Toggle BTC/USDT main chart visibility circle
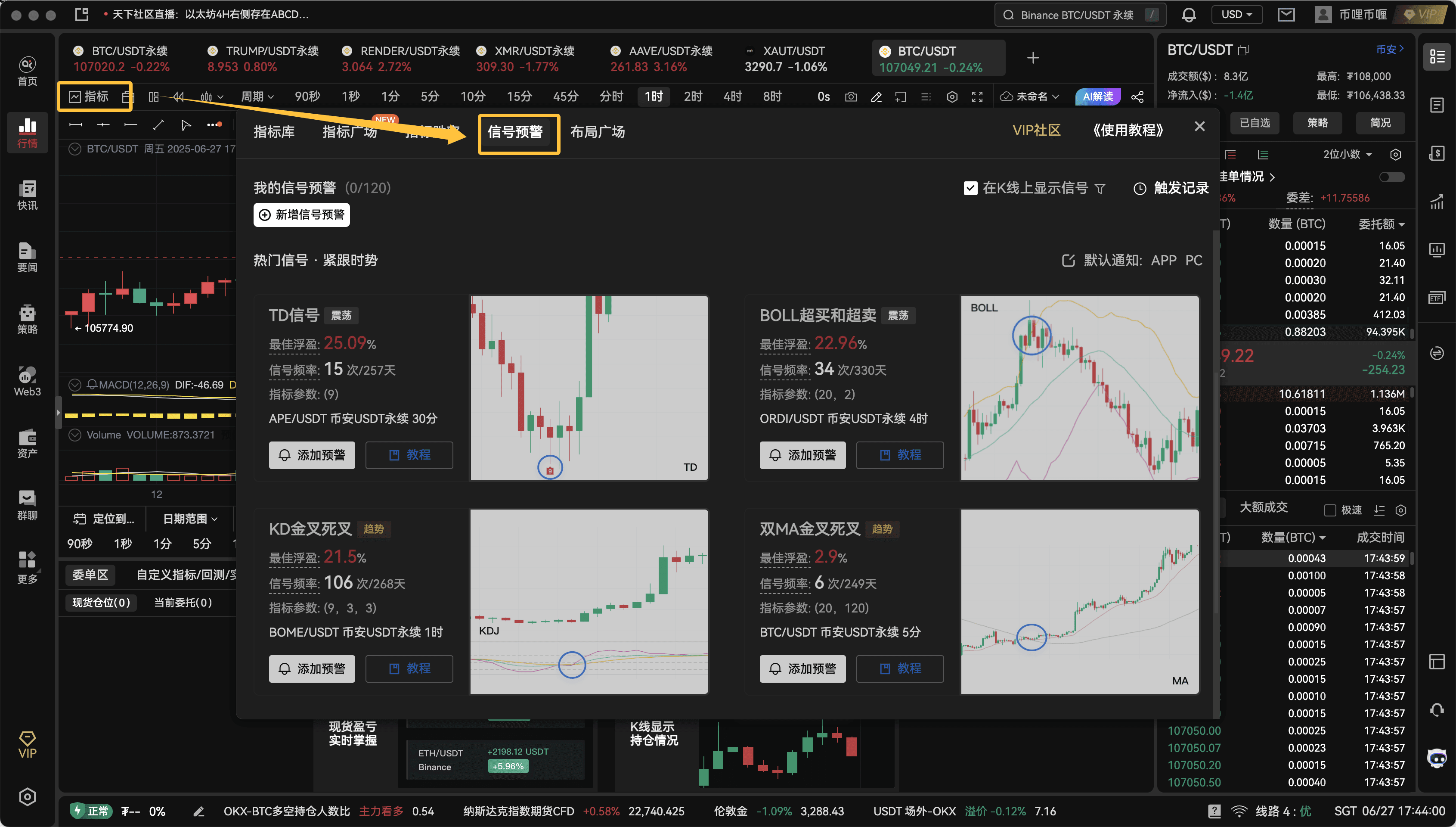 tap(74, 149)
